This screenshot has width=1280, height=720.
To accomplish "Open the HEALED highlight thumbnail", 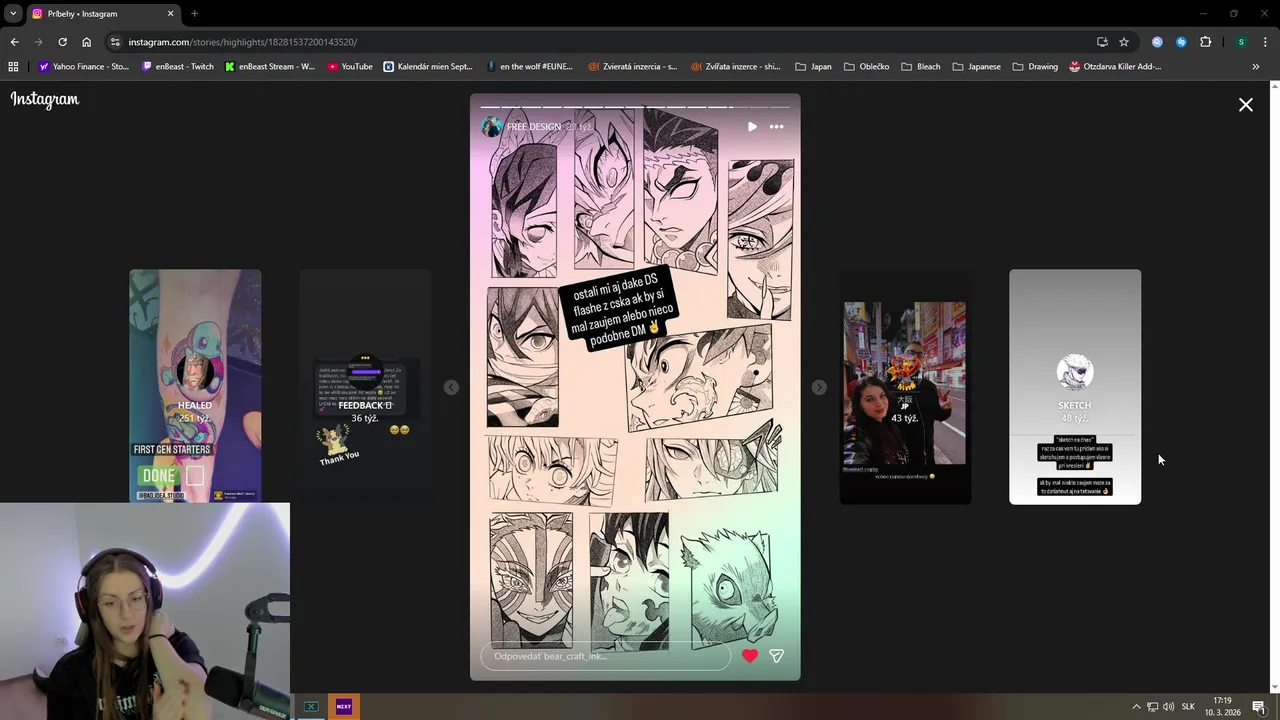I will point(195,386).
